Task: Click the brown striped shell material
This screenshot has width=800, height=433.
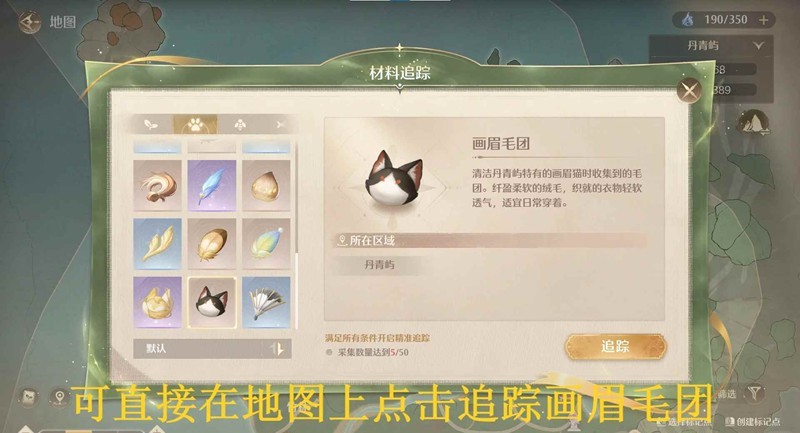Action: click(212, 244)
